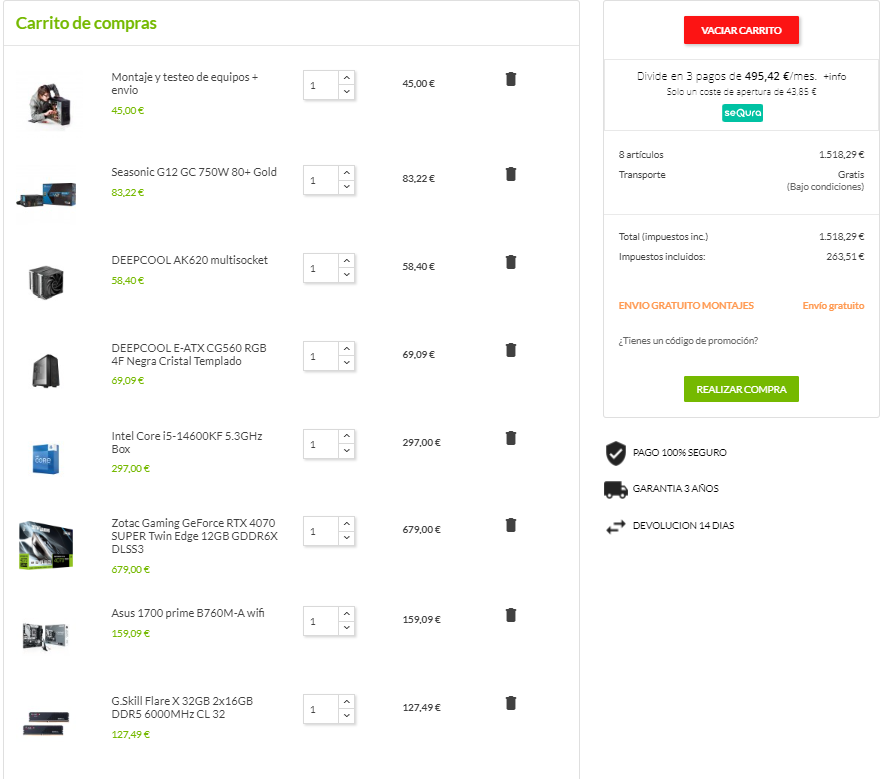Viewport: 880px width, 779px height.
Task: Proceed with Realizar Compra button
Action: tap(741, 389)
